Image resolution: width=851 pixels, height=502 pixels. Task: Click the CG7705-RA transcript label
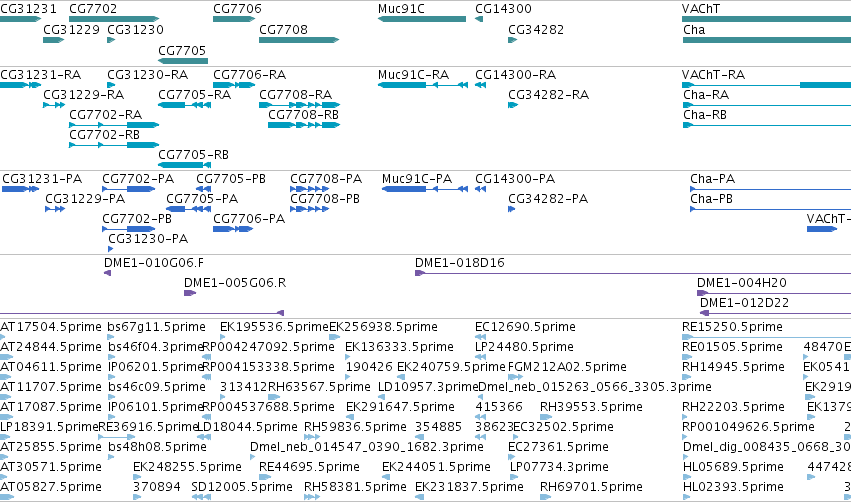click(194, 95)
